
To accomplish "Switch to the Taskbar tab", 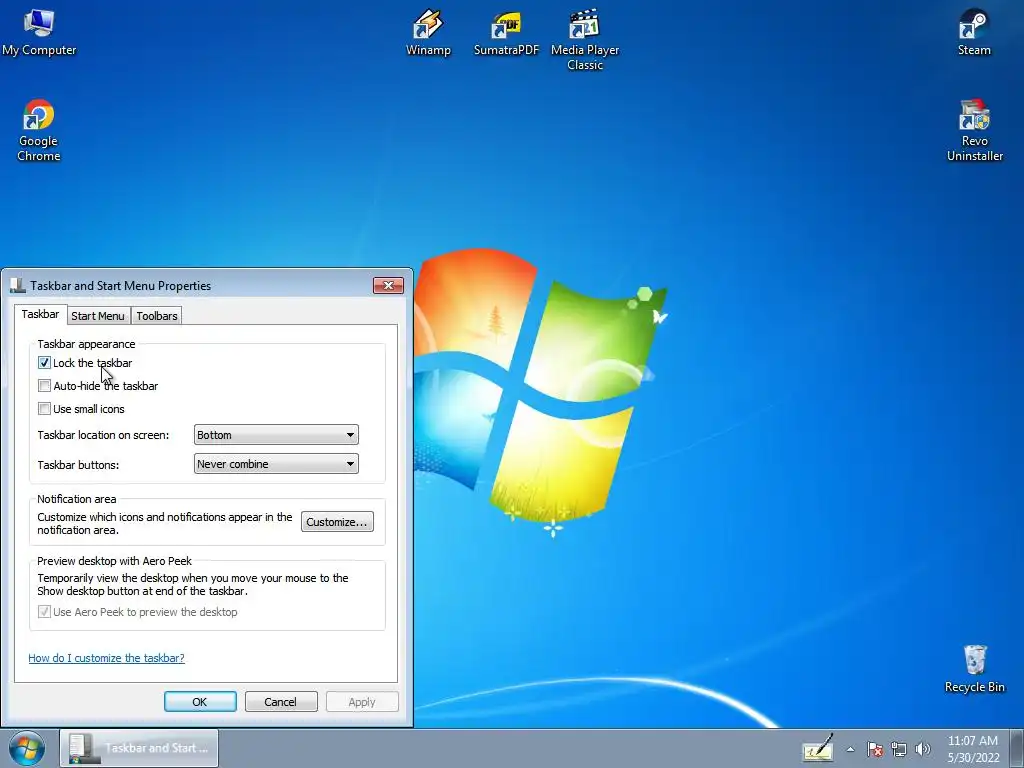I will pos(40,314).
